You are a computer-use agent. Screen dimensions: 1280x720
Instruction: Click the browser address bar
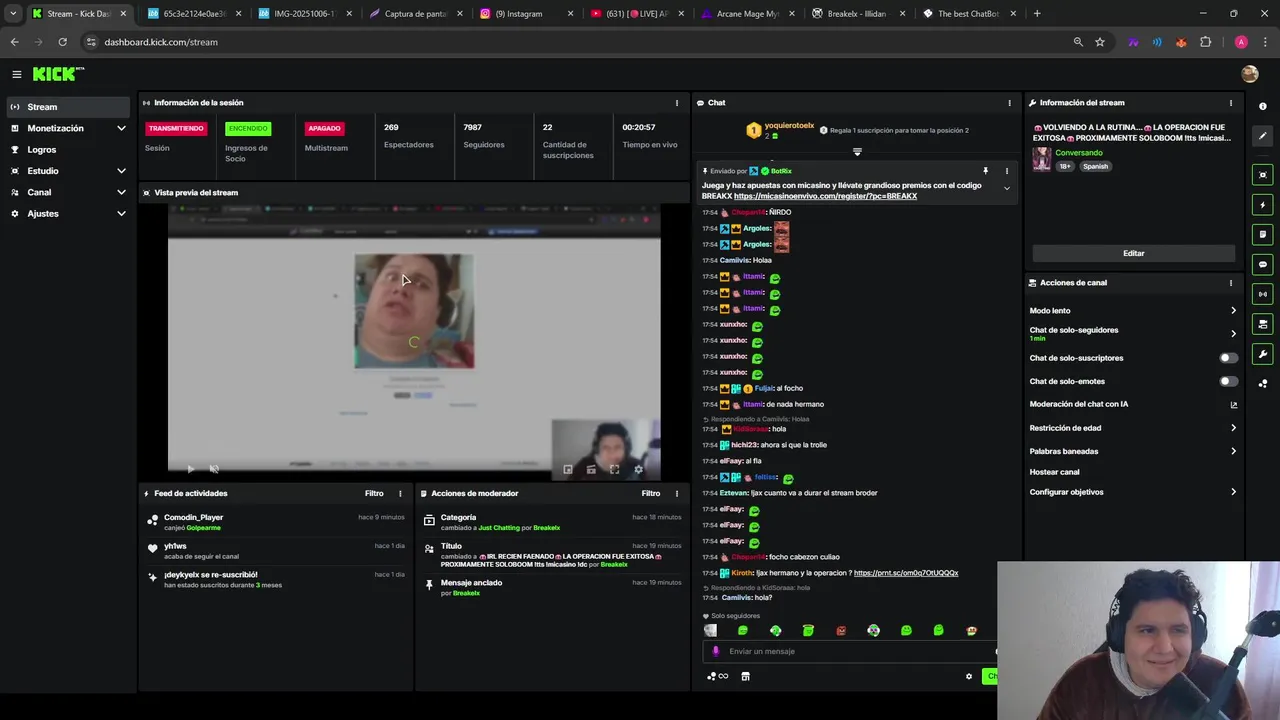pos(575,42)
